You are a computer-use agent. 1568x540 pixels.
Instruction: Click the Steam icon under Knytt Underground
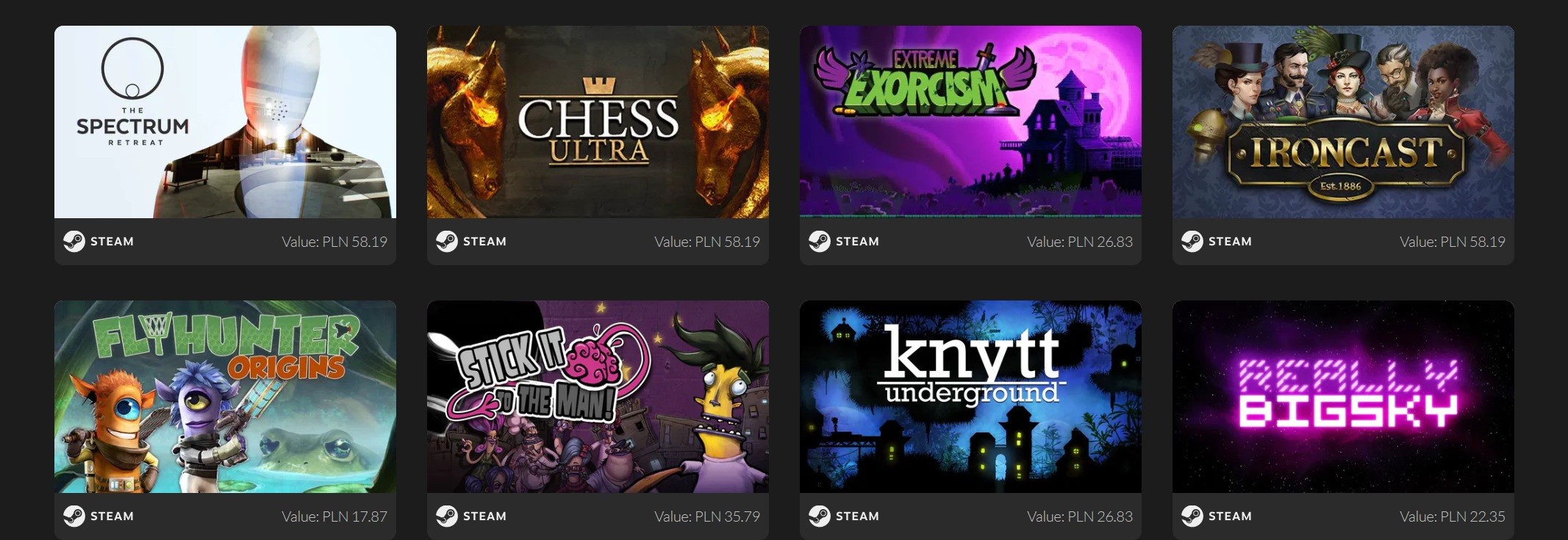[x=820, y=516]
